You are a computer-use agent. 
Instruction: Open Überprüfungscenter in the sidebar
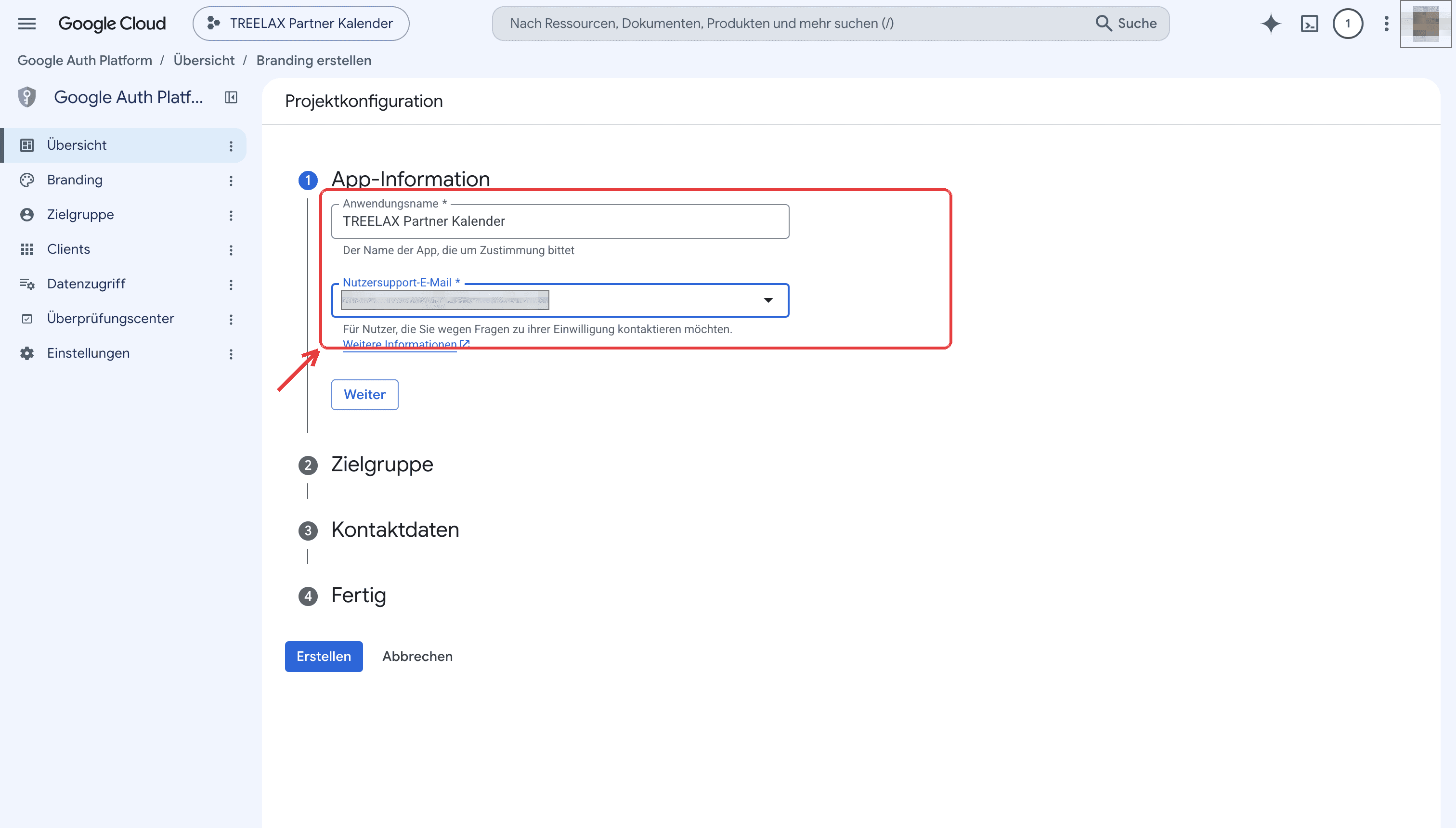124,319
